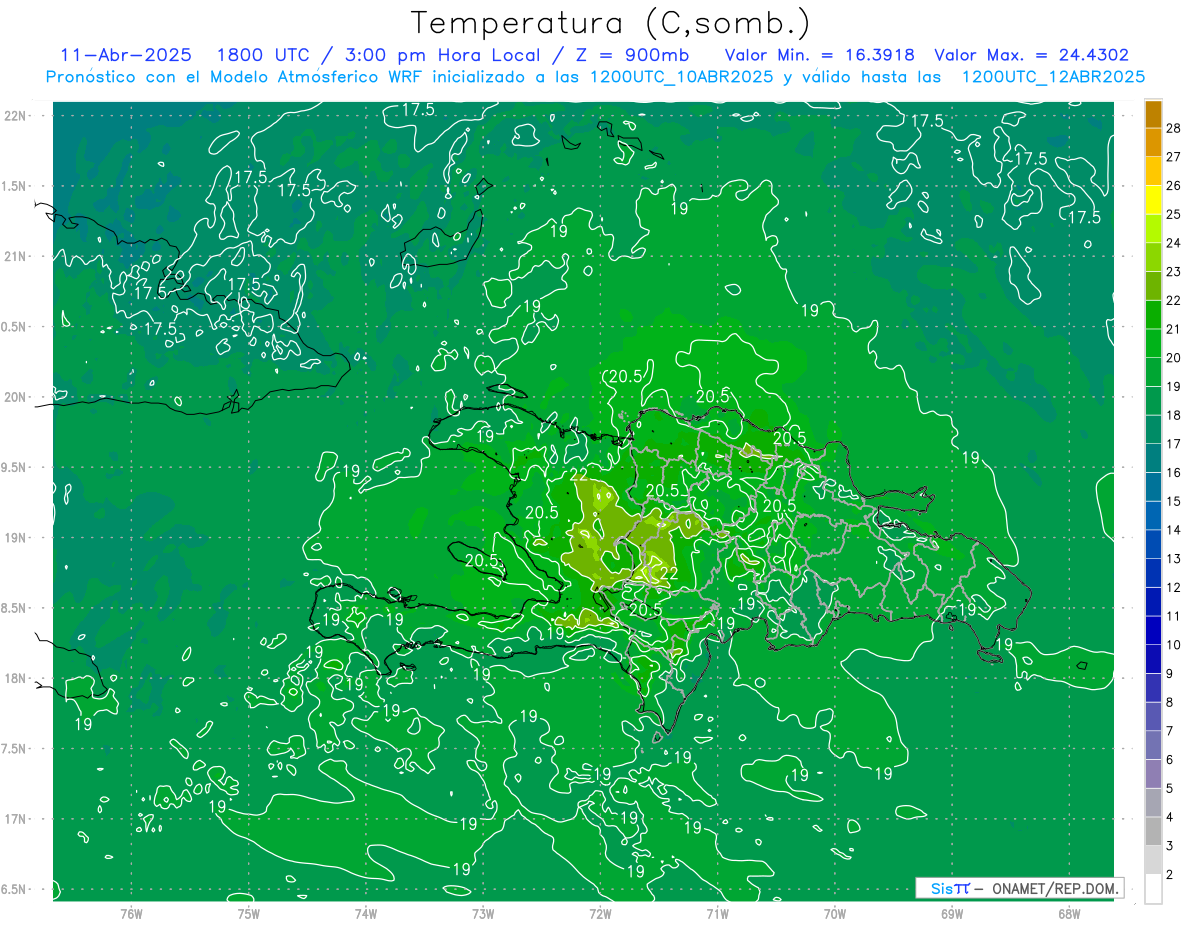Click the color bar label '14'

[1174, 530]
